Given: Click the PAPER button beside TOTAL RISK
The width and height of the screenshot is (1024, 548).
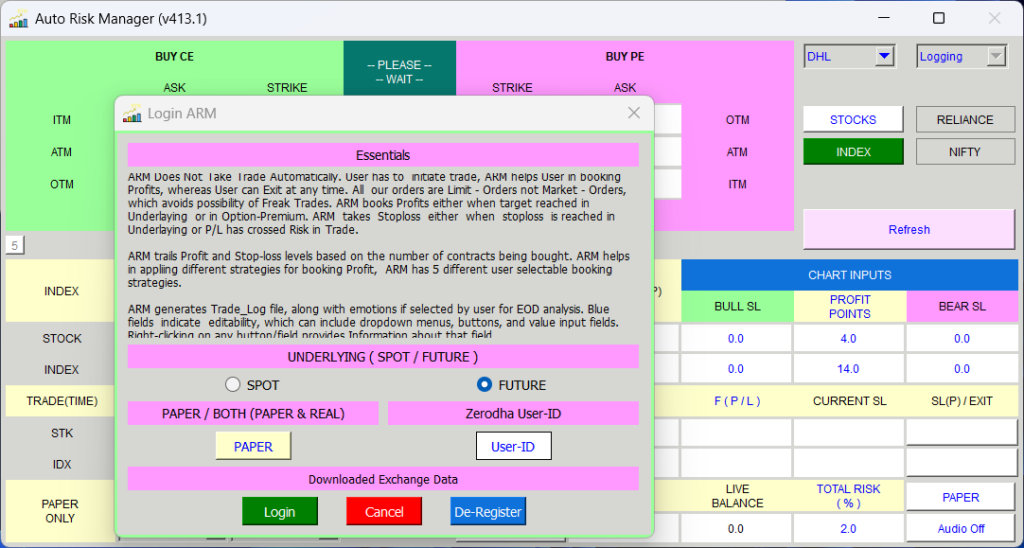Looking at the screenshot, I should tap(961, 497).
